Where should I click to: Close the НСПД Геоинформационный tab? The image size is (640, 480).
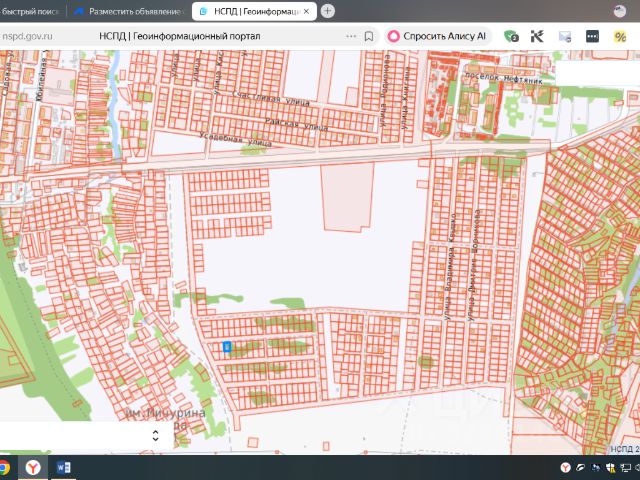306,11
